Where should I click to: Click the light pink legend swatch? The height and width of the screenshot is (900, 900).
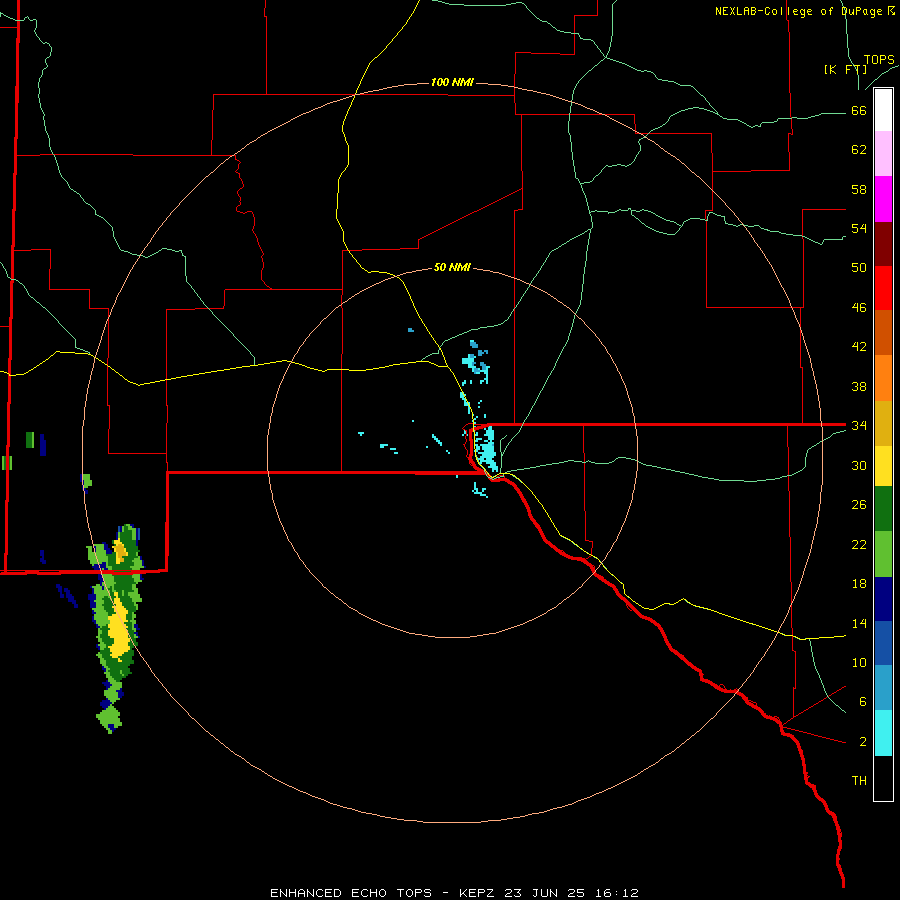point(883,154)
